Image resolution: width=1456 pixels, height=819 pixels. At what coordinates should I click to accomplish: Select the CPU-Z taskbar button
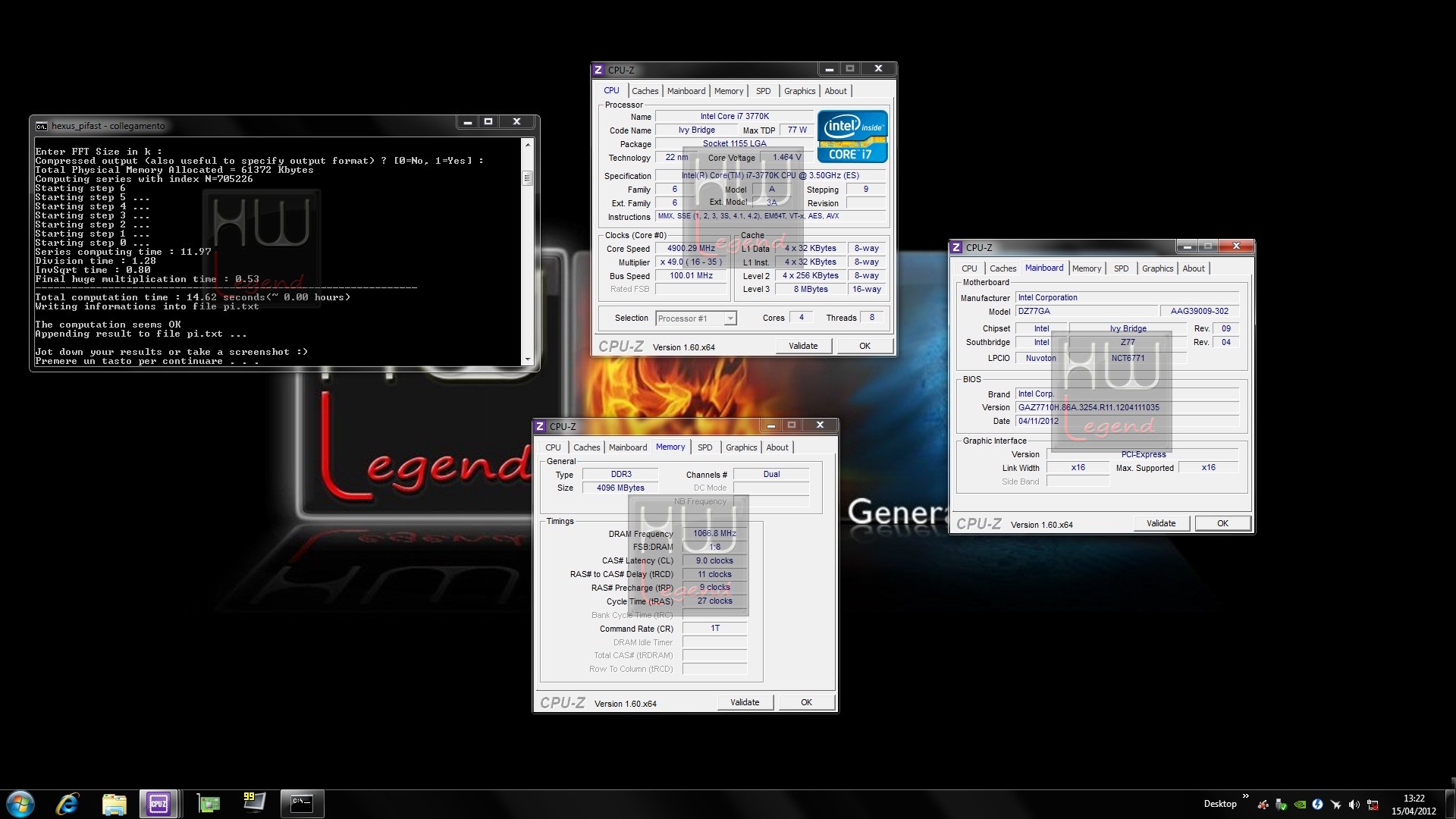[158, 804]
